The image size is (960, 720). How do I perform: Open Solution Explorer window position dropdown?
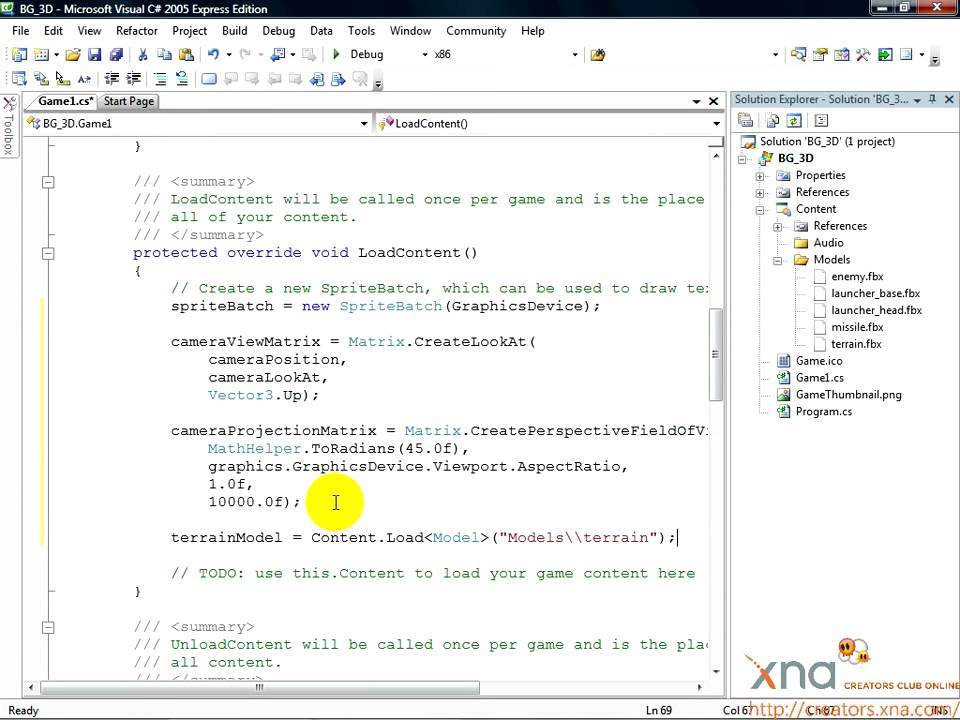pyautogui.click(x=917, y=100)
